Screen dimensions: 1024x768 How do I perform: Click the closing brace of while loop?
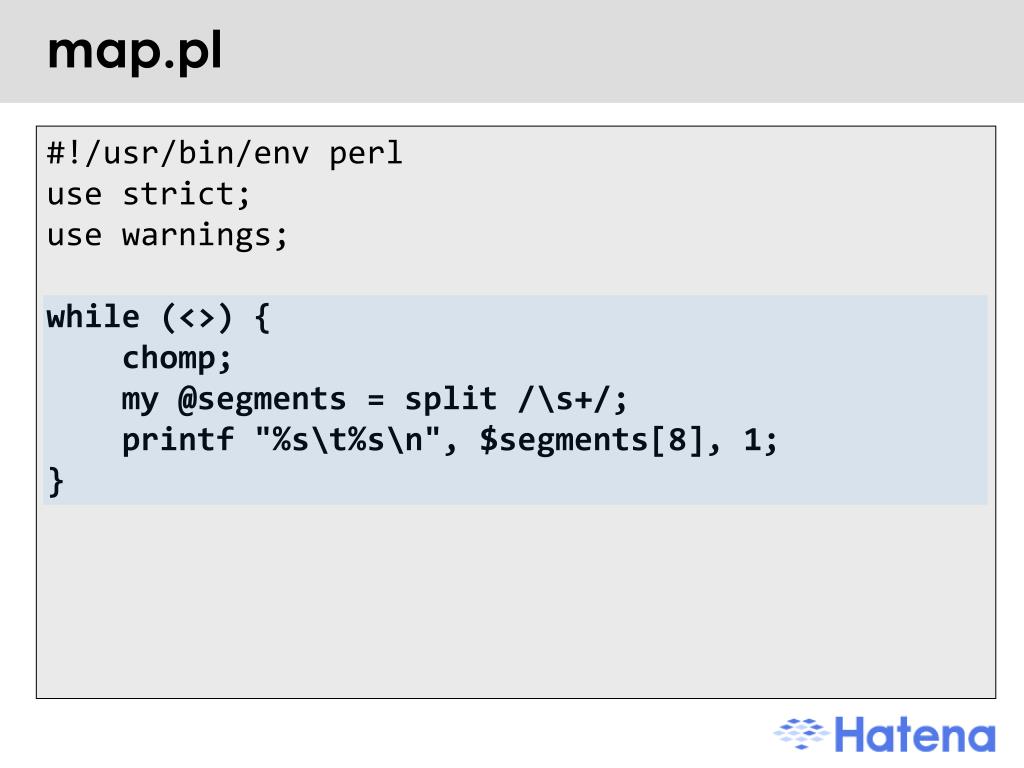(56, 482)
